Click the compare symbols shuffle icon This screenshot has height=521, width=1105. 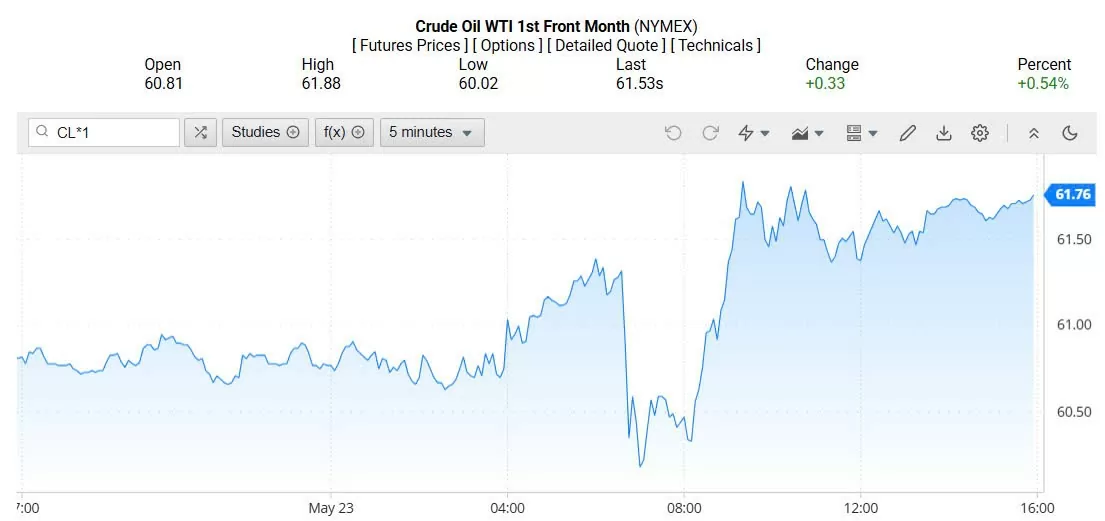200,133
